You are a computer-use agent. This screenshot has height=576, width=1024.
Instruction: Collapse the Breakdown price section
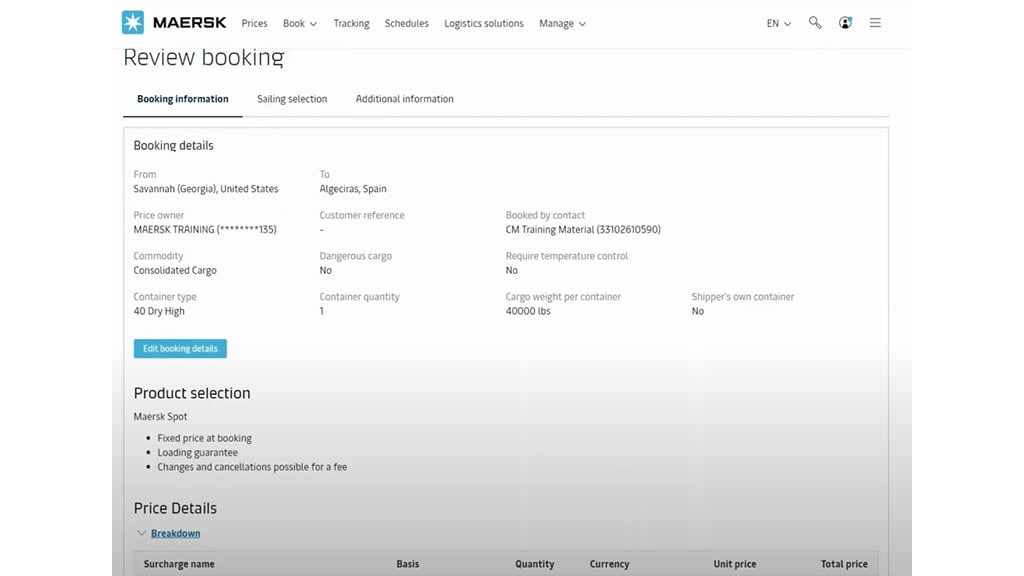(141, 533)
